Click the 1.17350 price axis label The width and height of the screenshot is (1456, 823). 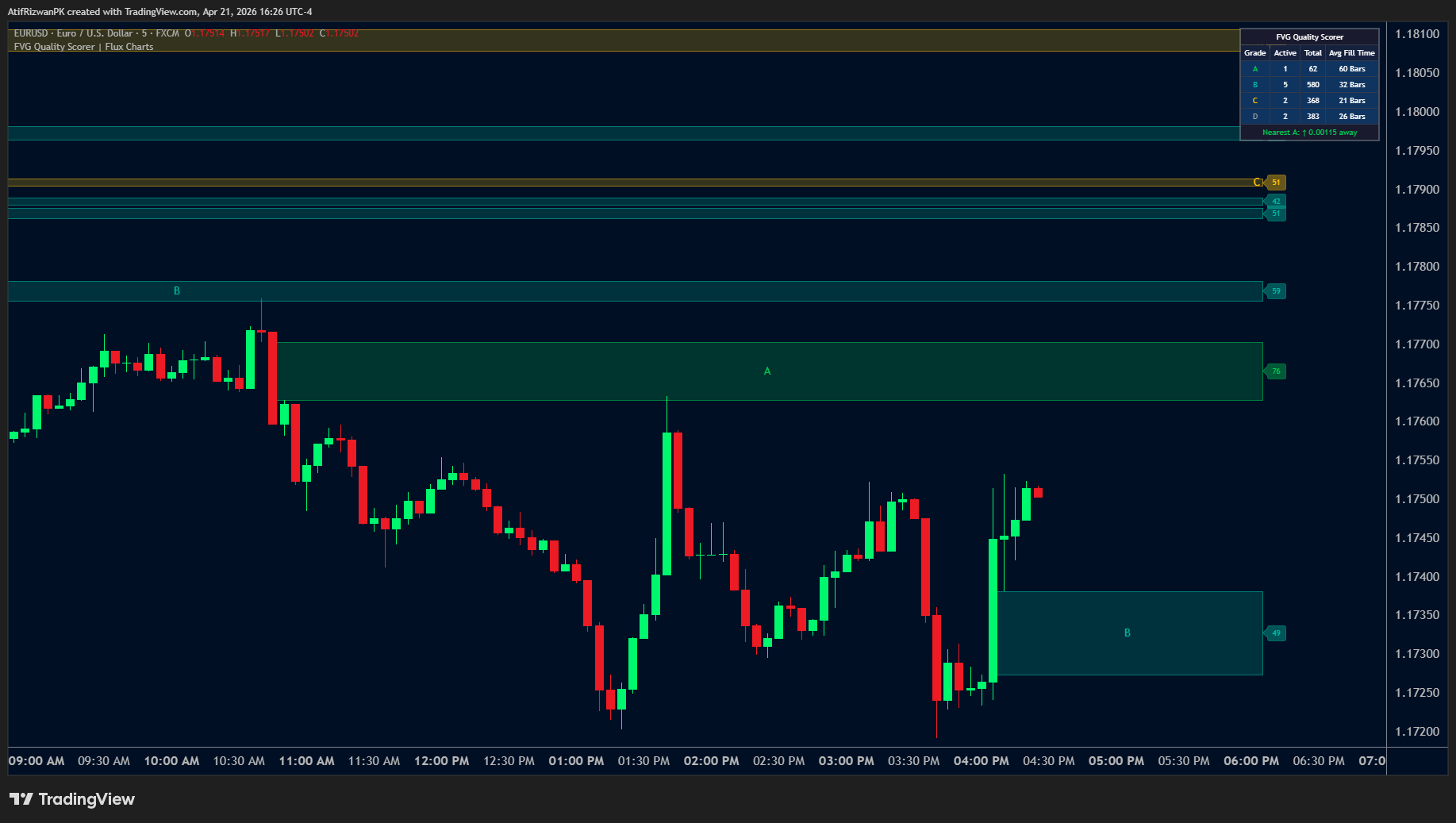click(x=1417, y=615)
